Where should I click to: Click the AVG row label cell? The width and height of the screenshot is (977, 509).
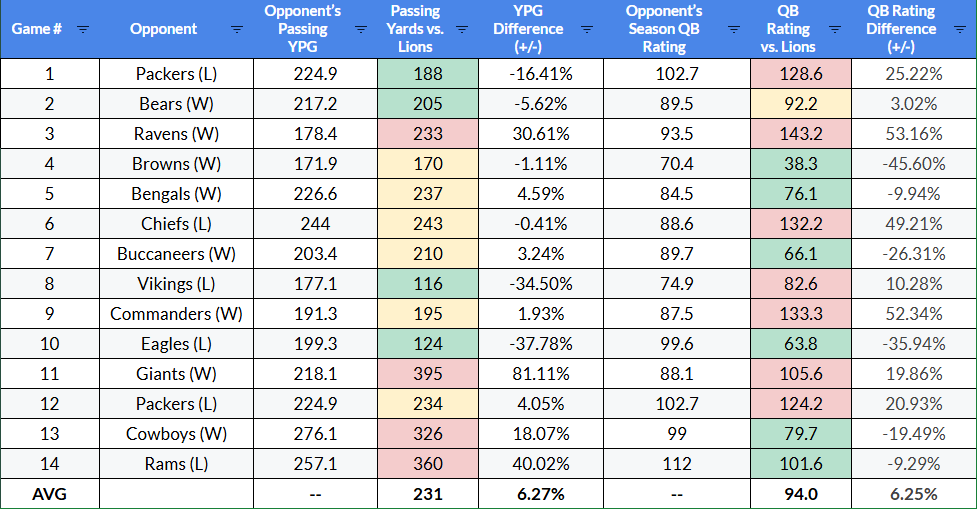50,494
